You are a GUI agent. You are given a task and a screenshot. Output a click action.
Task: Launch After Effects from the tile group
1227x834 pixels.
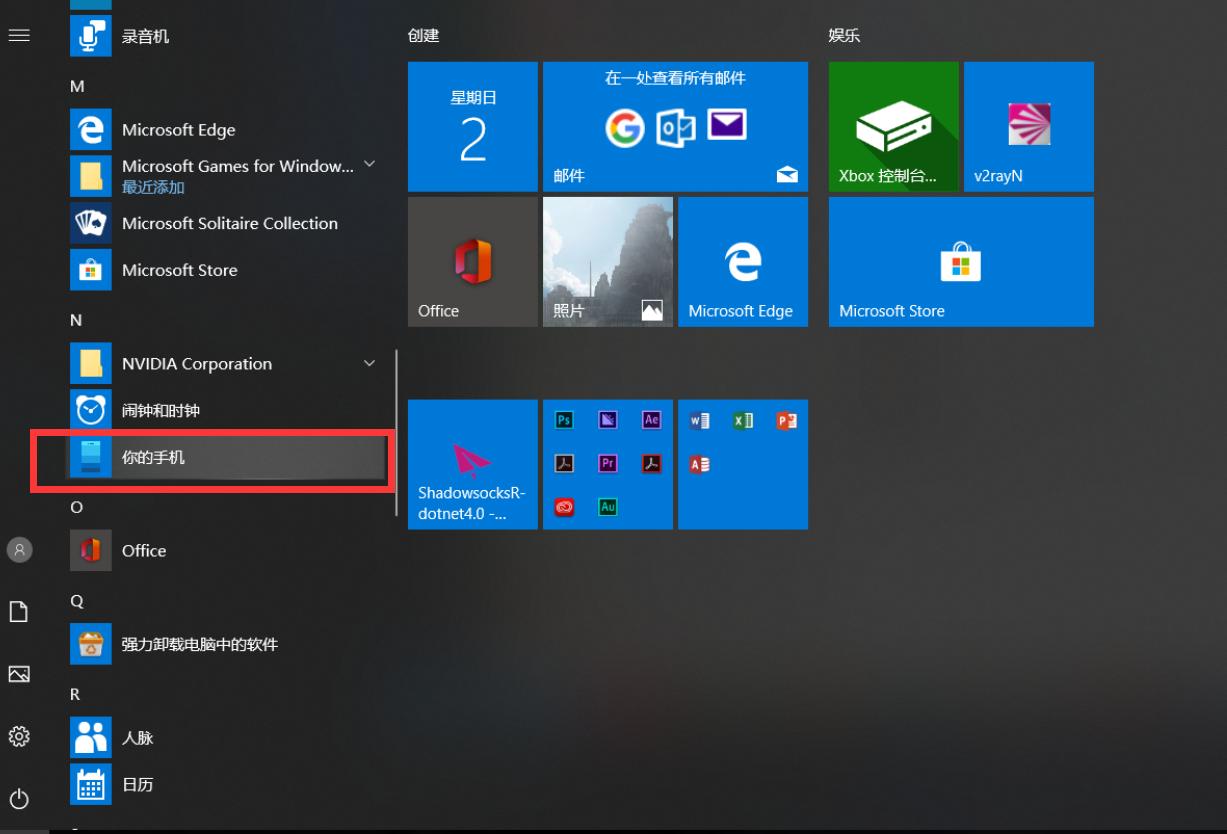click(x=650, y=420)
